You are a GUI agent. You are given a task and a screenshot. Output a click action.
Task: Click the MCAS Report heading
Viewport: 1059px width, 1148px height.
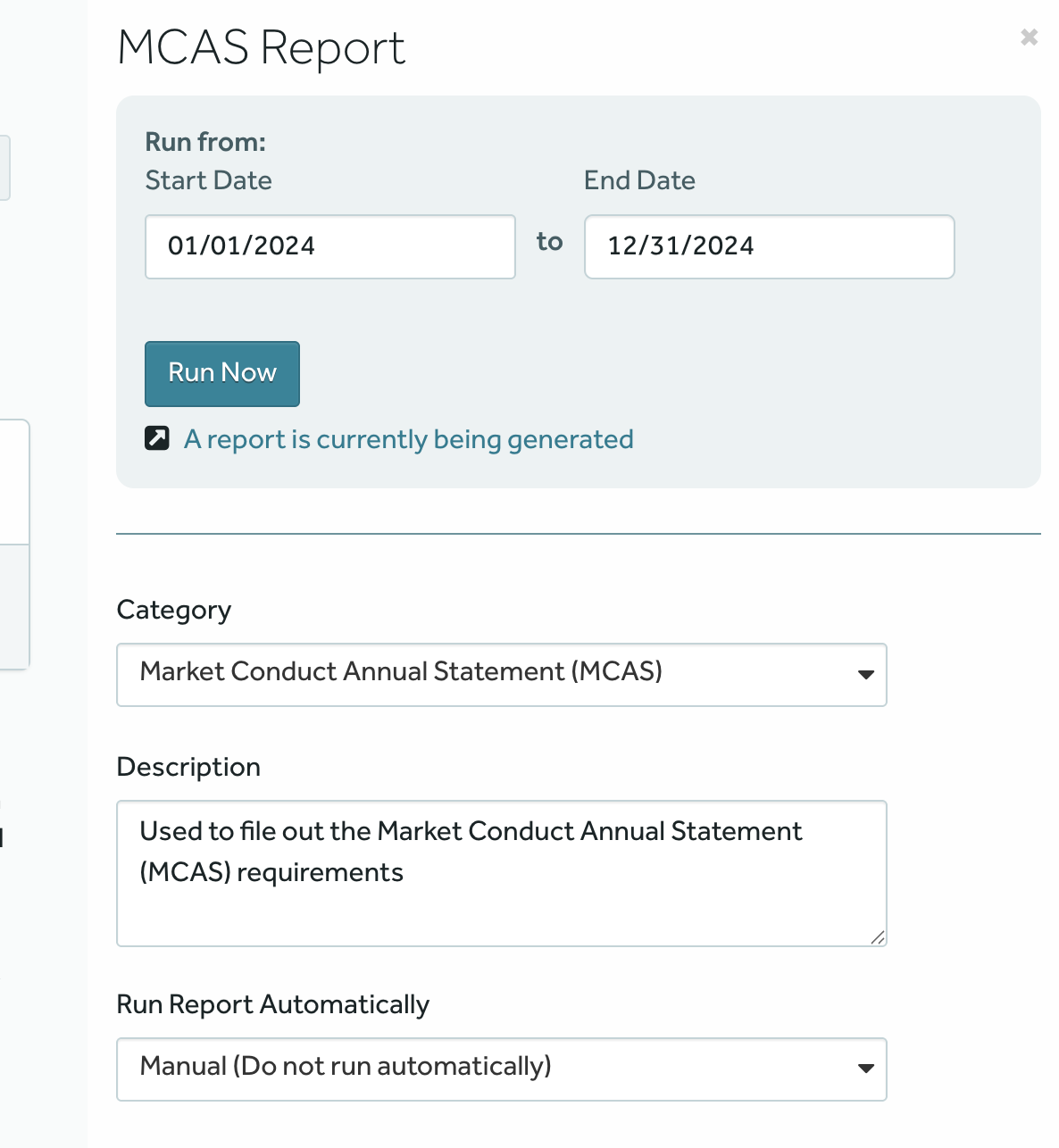click(x=261, y=47)
